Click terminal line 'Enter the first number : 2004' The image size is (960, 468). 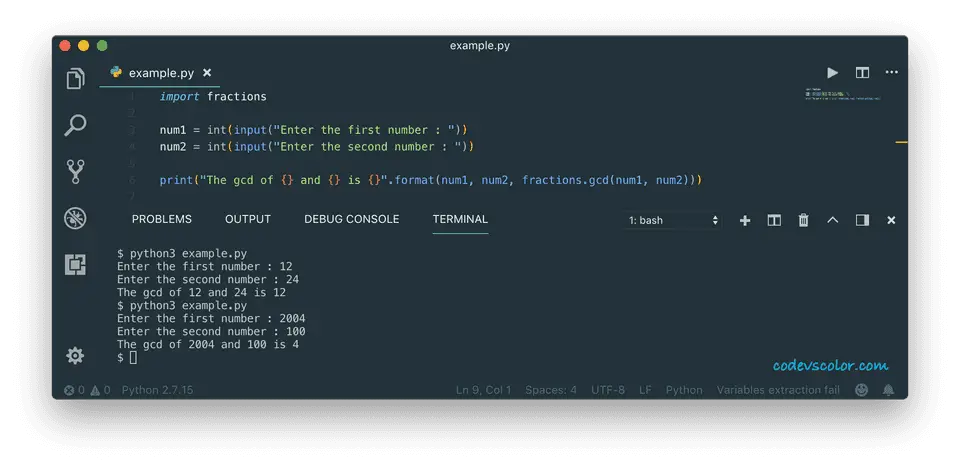211,319
